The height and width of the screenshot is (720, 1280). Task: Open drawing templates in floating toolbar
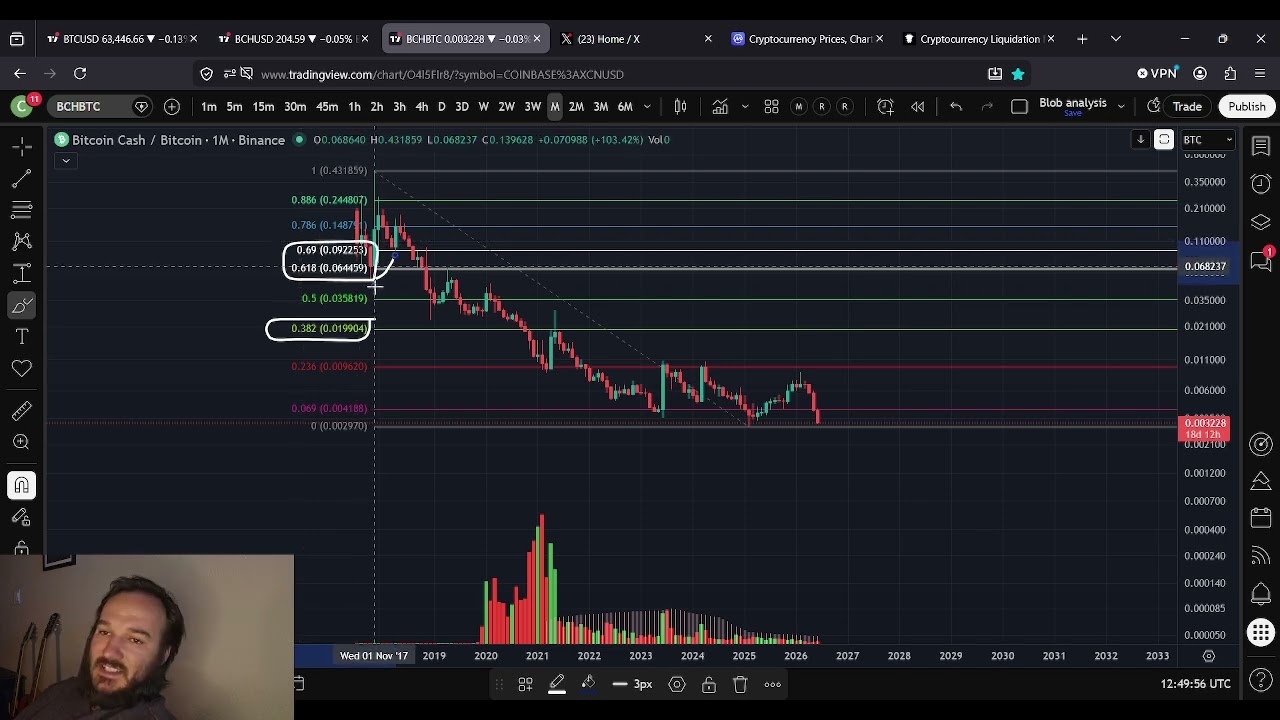point(525,684)
